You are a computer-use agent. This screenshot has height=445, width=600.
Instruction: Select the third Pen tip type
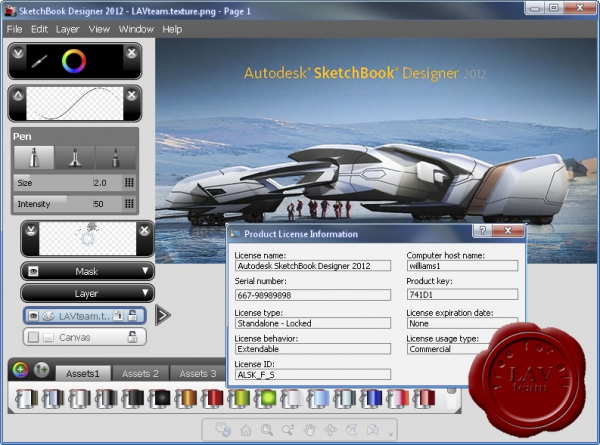115,157
